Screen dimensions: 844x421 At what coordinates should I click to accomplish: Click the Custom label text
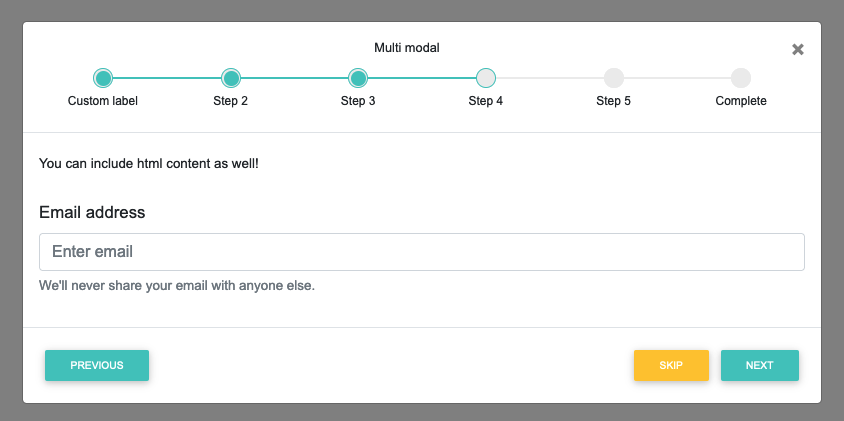click(103, 101)
